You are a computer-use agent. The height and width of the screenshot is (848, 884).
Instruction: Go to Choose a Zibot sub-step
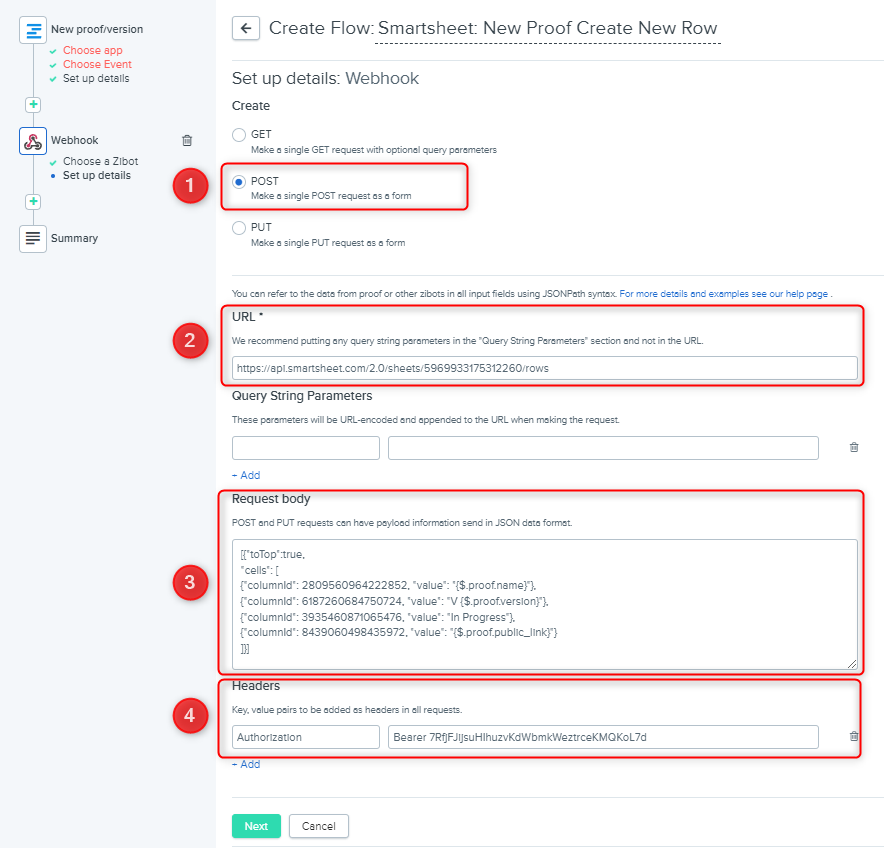click(x=100, y=161)
